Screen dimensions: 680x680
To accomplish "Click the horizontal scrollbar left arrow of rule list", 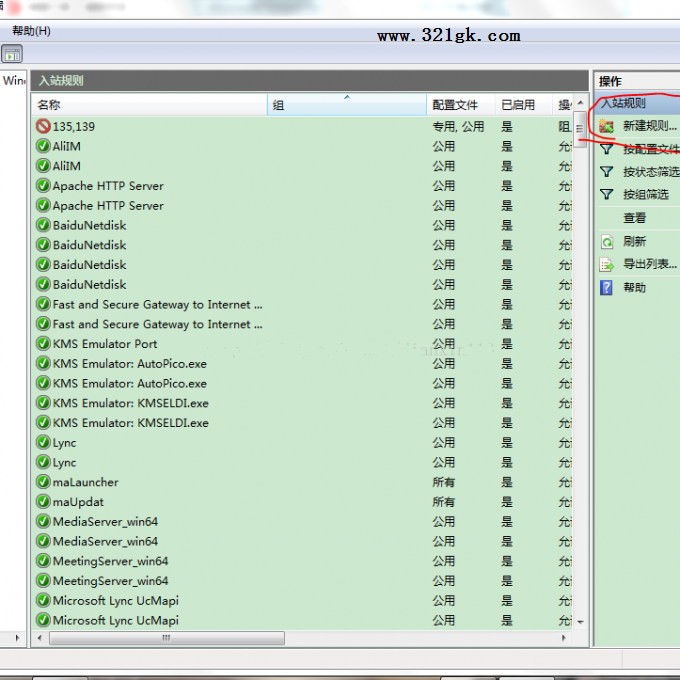I will [39, 638].
